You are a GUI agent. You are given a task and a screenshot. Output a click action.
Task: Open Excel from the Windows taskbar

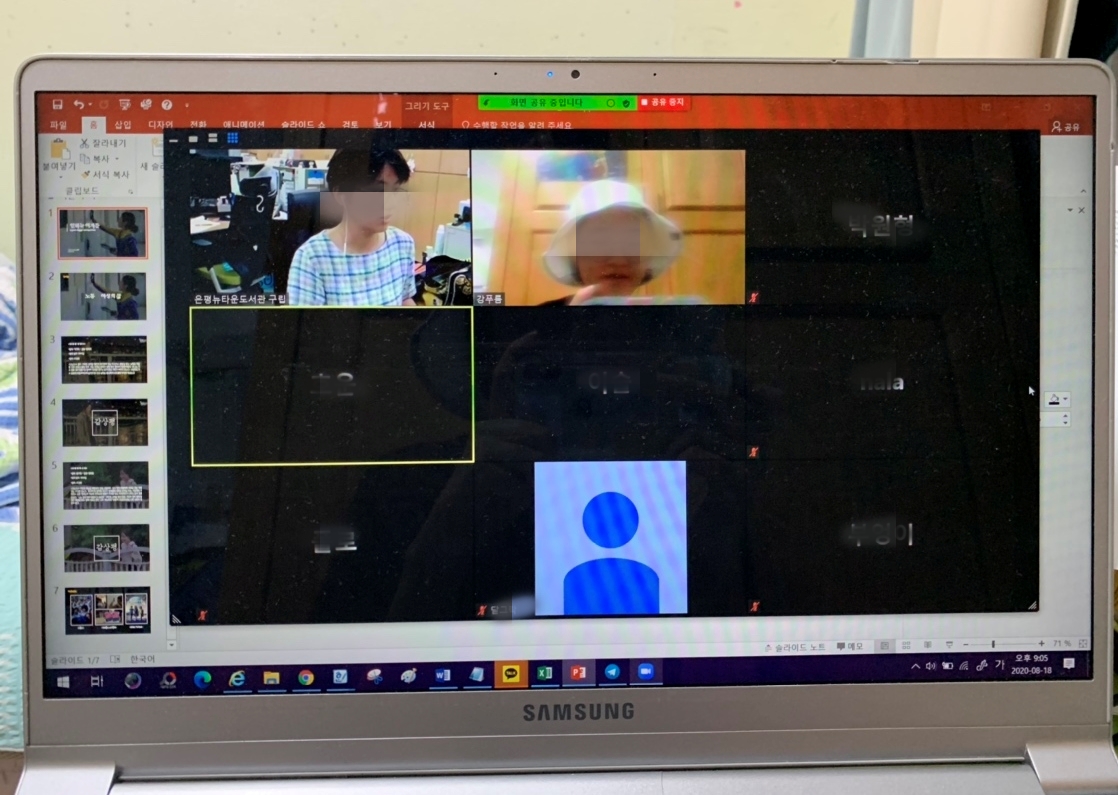click(544, 674)
